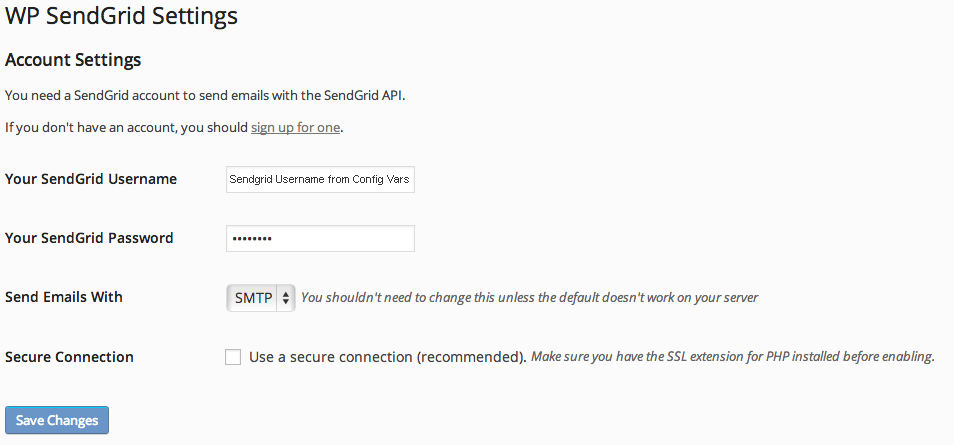Screen dimensions: 954x445
Task: Click the "Sendgrid Username from Config Vars" text
Action: pyautogui.click(x=320, y=180)
